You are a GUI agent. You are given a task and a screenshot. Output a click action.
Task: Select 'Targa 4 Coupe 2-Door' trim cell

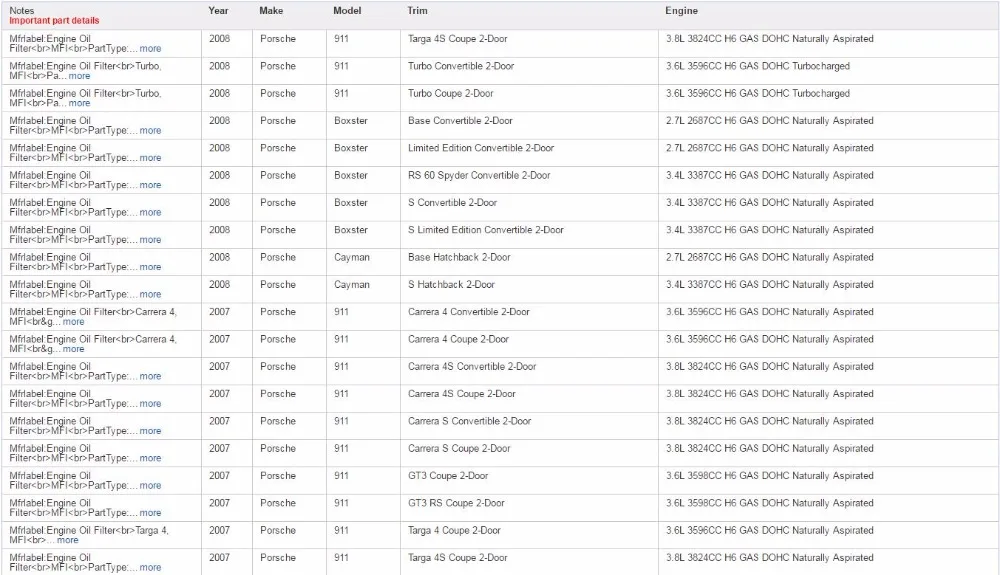coord(454,531)
